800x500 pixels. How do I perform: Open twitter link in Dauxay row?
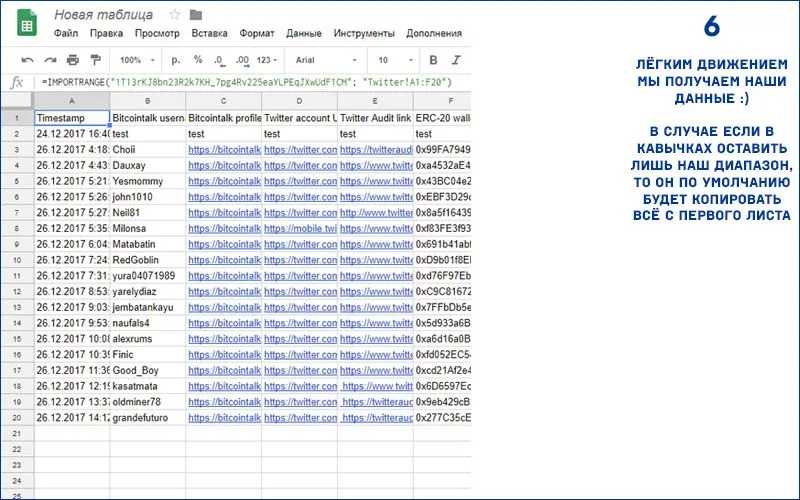point(301,165)
